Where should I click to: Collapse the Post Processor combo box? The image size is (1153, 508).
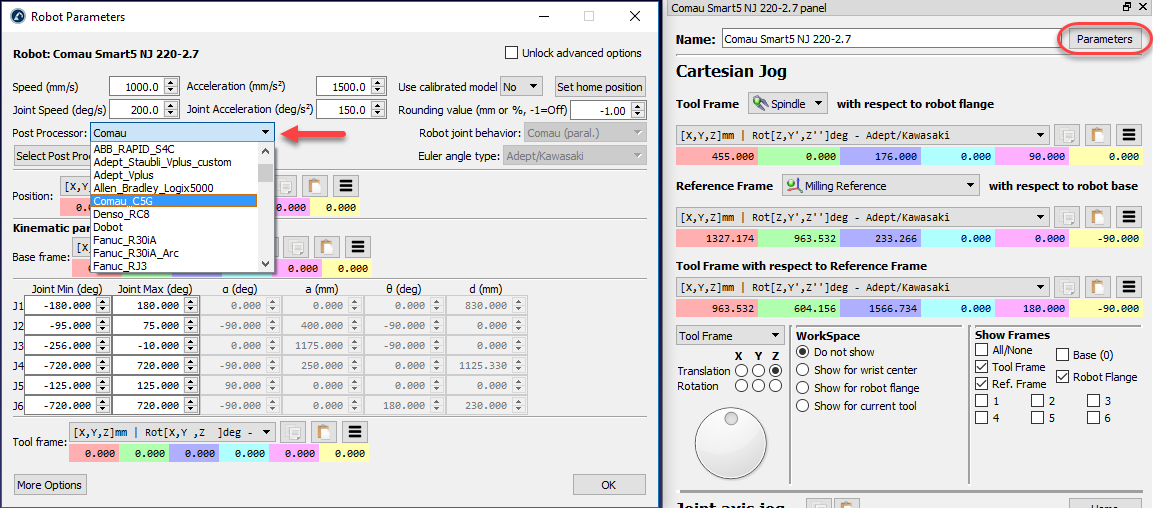[265, 133]
